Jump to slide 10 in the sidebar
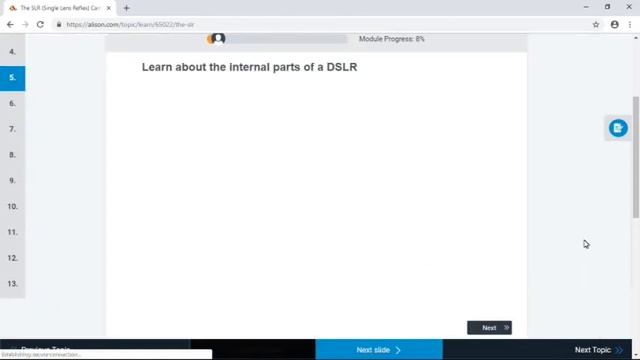640x360 pixels. tap(12, 206)
